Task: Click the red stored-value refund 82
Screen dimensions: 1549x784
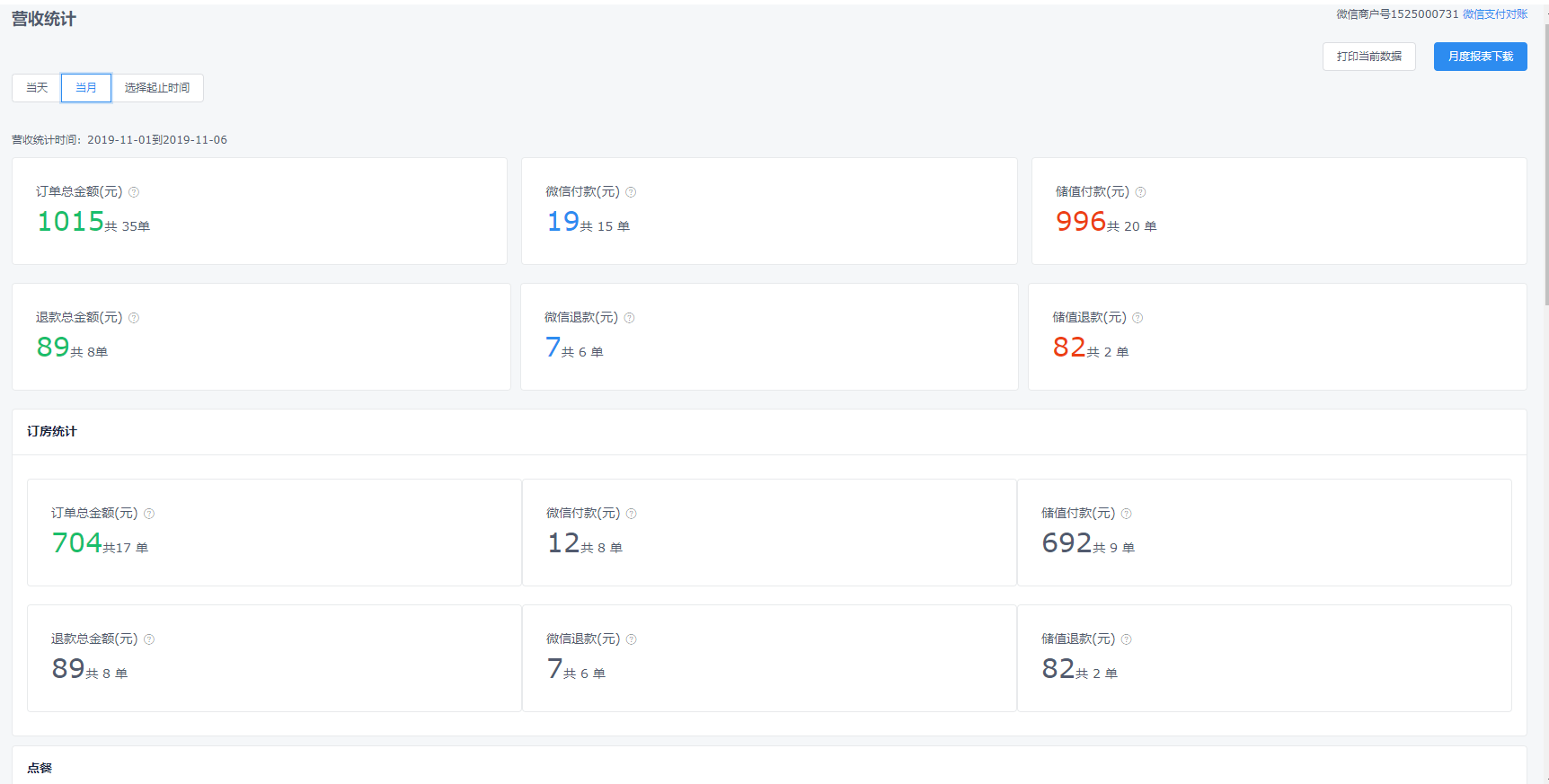Action: click(x=1069, y=347)
